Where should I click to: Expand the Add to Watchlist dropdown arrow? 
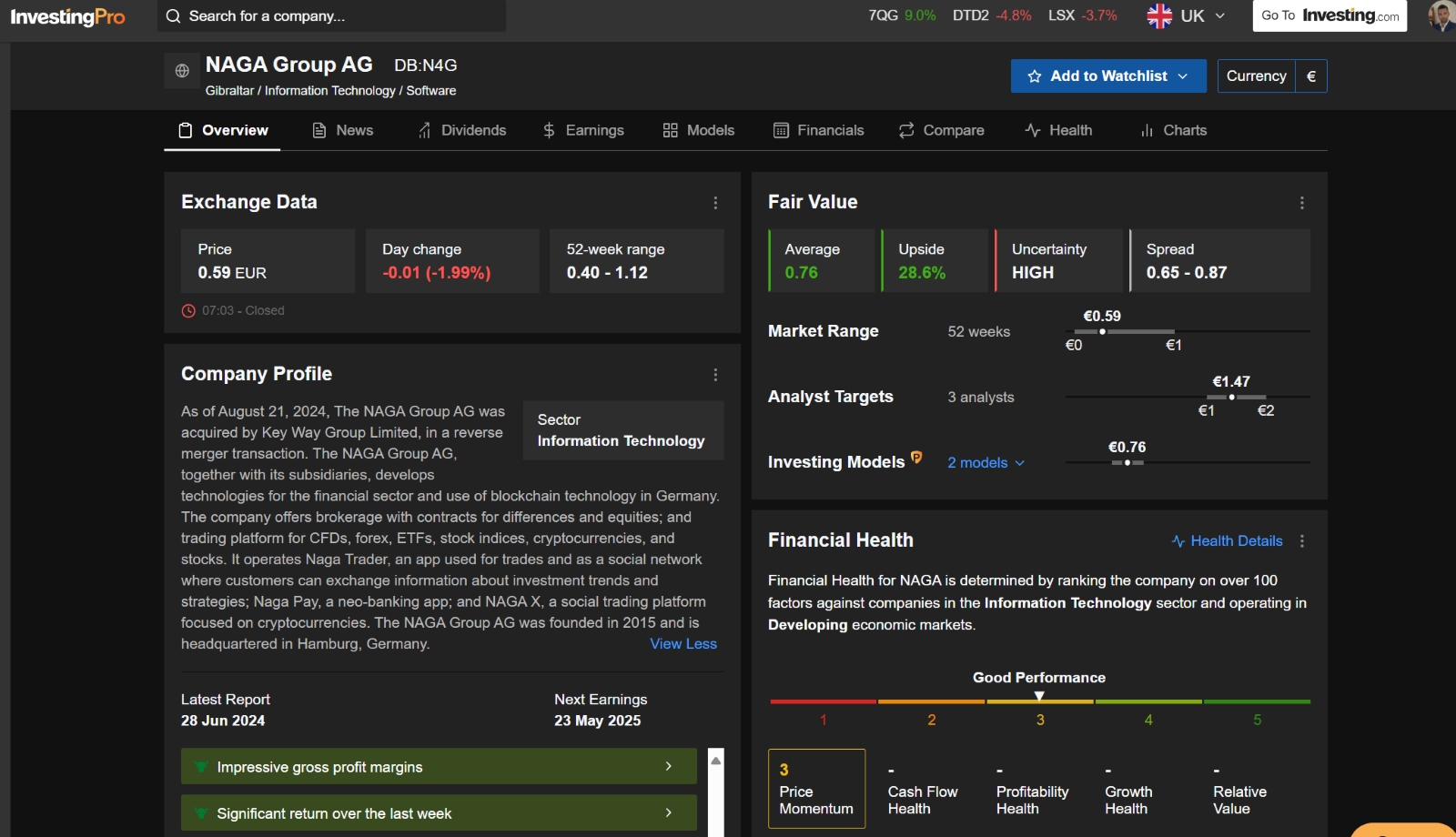point(1183,76)
